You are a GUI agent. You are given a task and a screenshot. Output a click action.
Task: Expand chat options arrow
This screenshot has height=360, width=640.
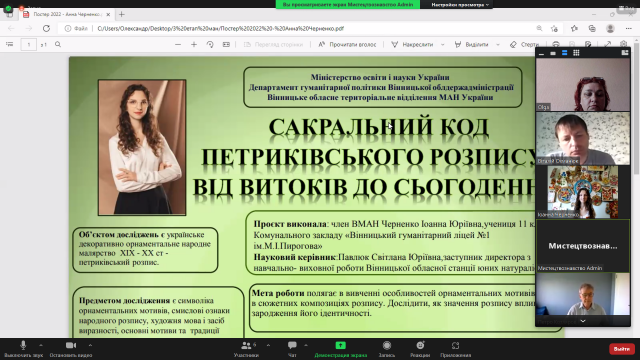pos(306,345)
